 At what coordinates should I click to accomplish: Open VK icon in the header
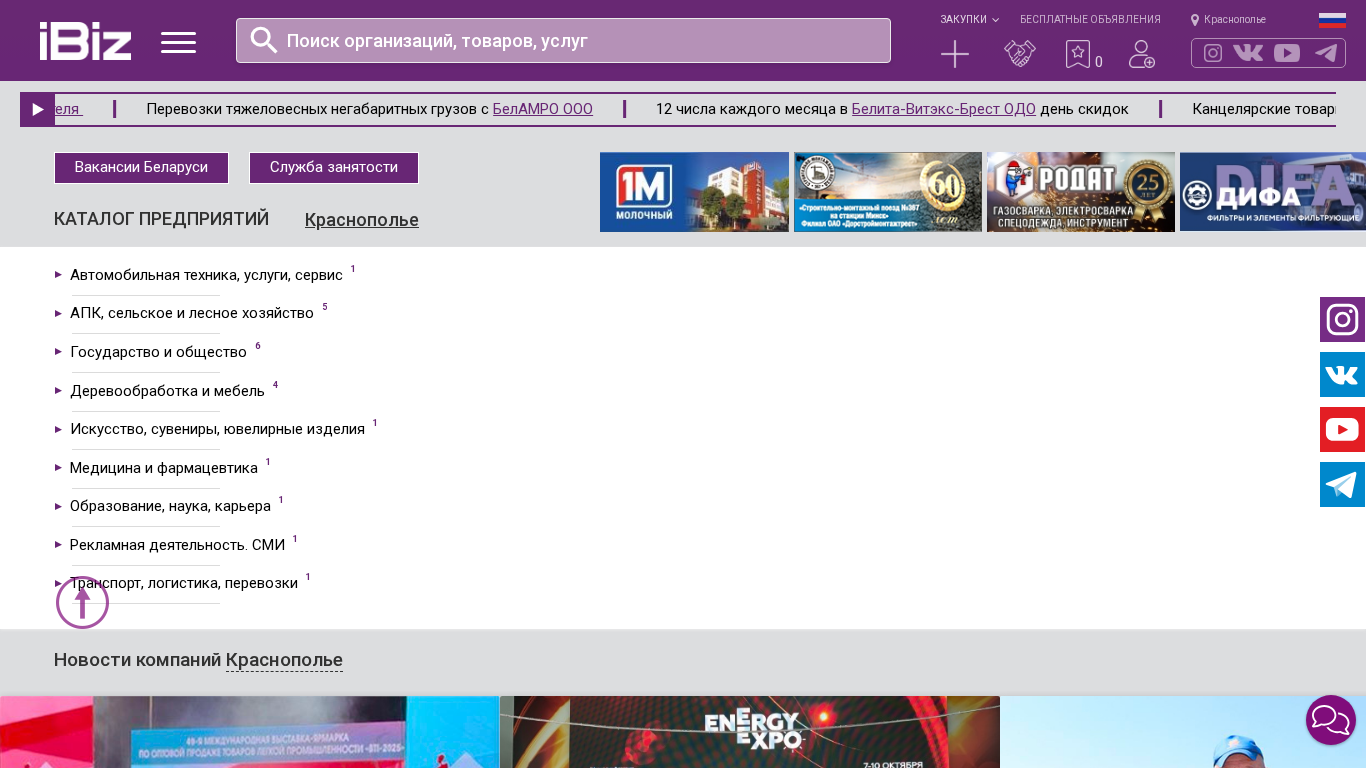(x=1248, y=53)
